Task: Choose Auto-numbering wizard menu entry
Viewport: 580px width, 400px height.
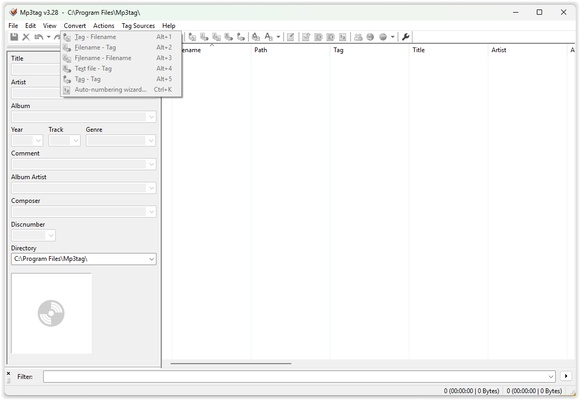Action: 121,90
